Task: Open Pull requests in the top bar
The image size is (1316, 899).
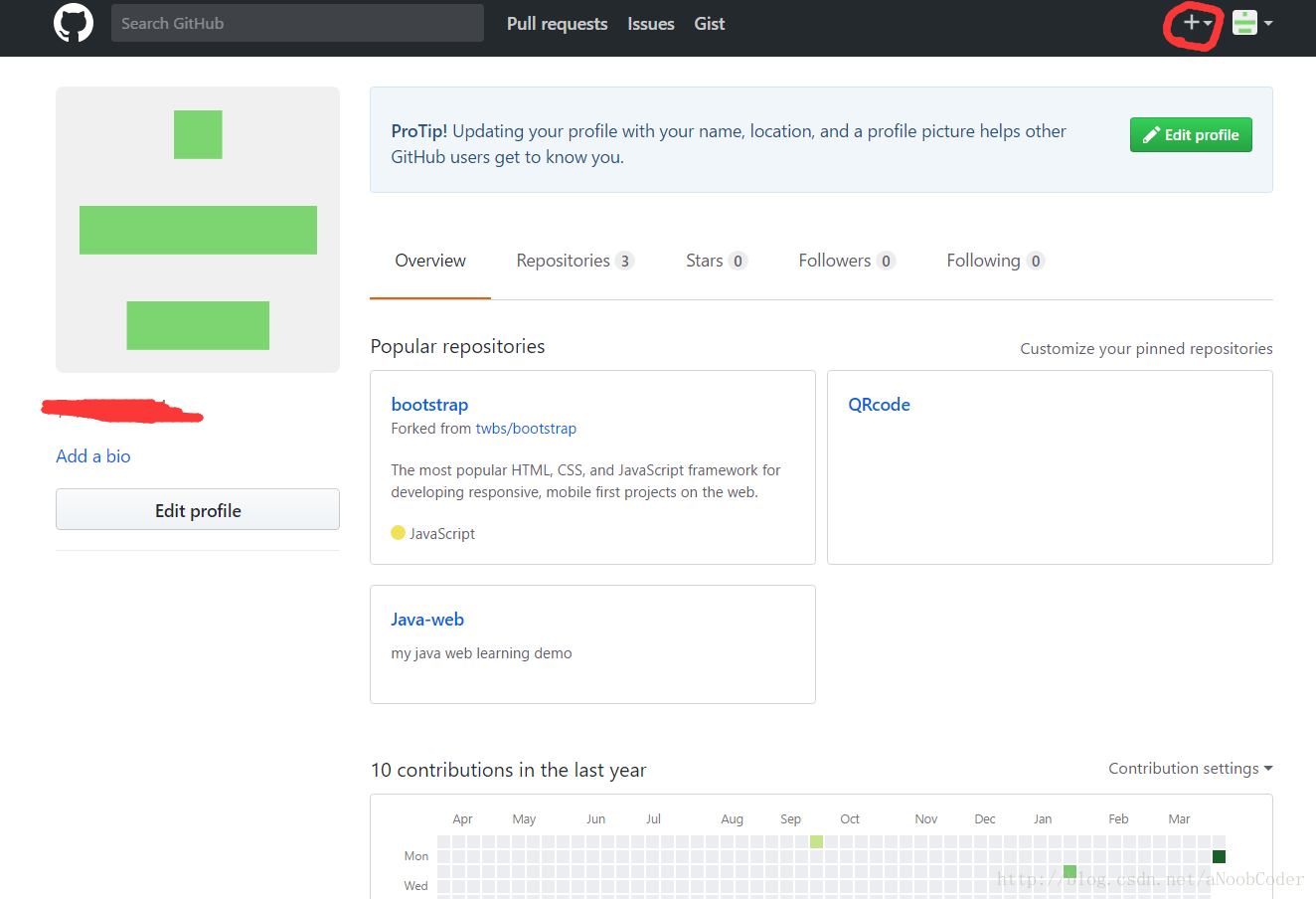Action: (x=557, y=24)
